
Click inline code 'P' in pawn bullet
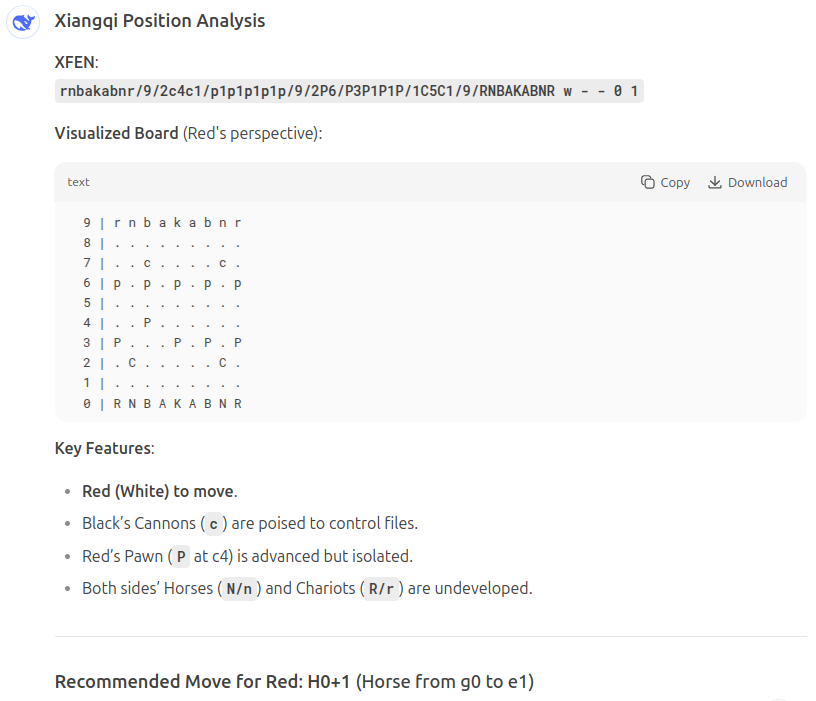(x=181, y=556)
